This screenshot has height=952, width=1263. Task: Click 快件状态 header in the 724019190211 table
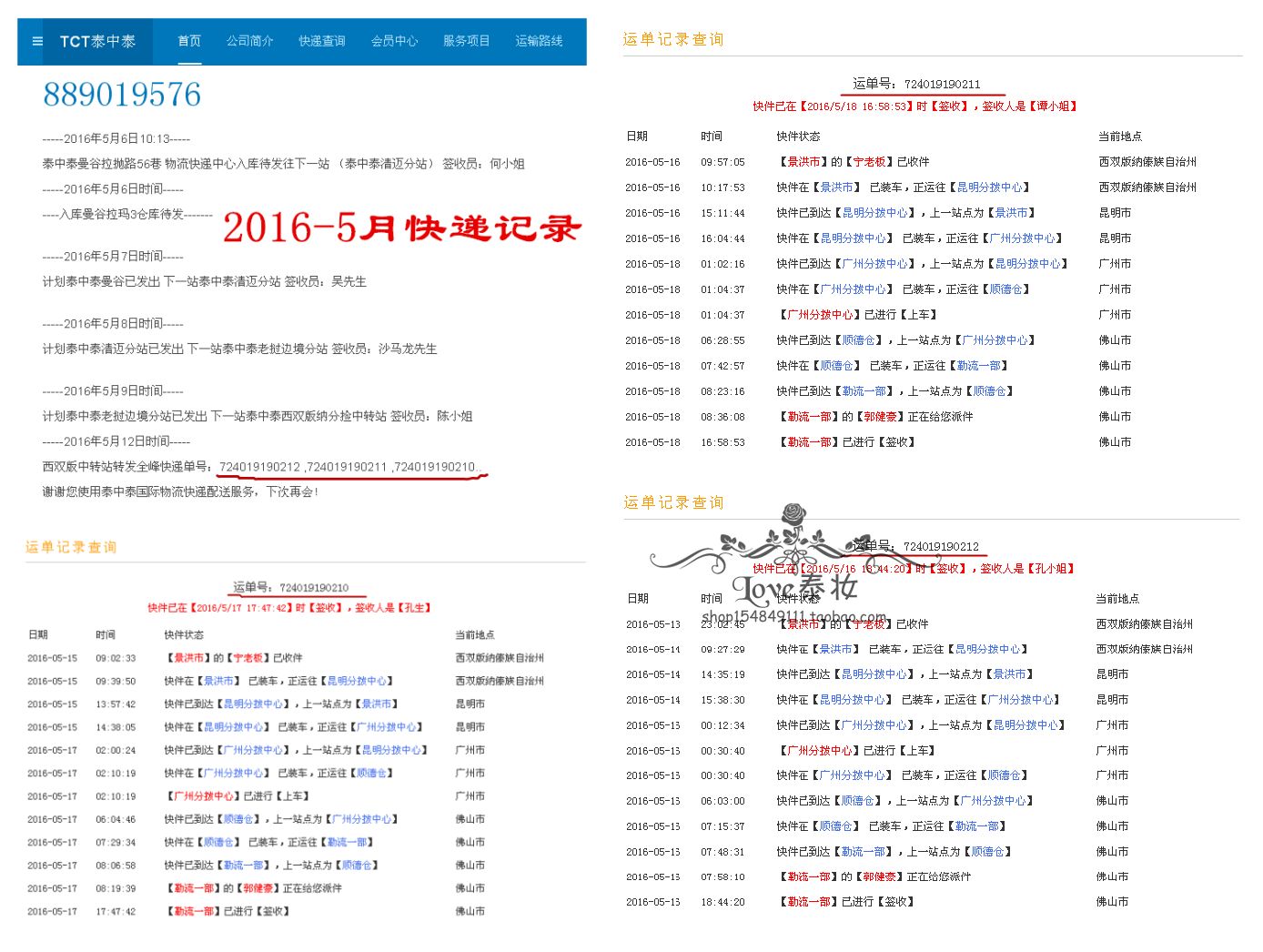pos(799,137)
